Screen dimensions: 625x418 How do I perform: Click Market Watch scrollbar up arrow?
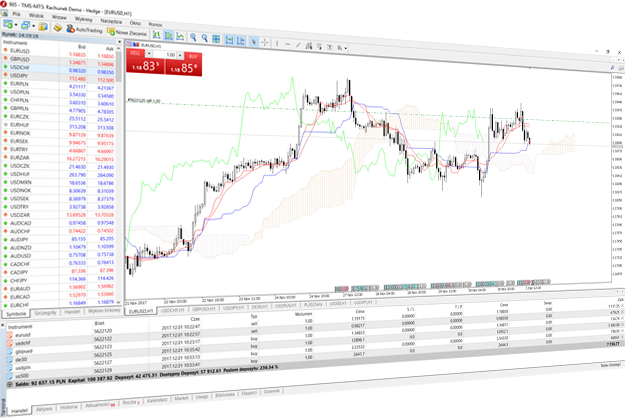coord(119,48)
